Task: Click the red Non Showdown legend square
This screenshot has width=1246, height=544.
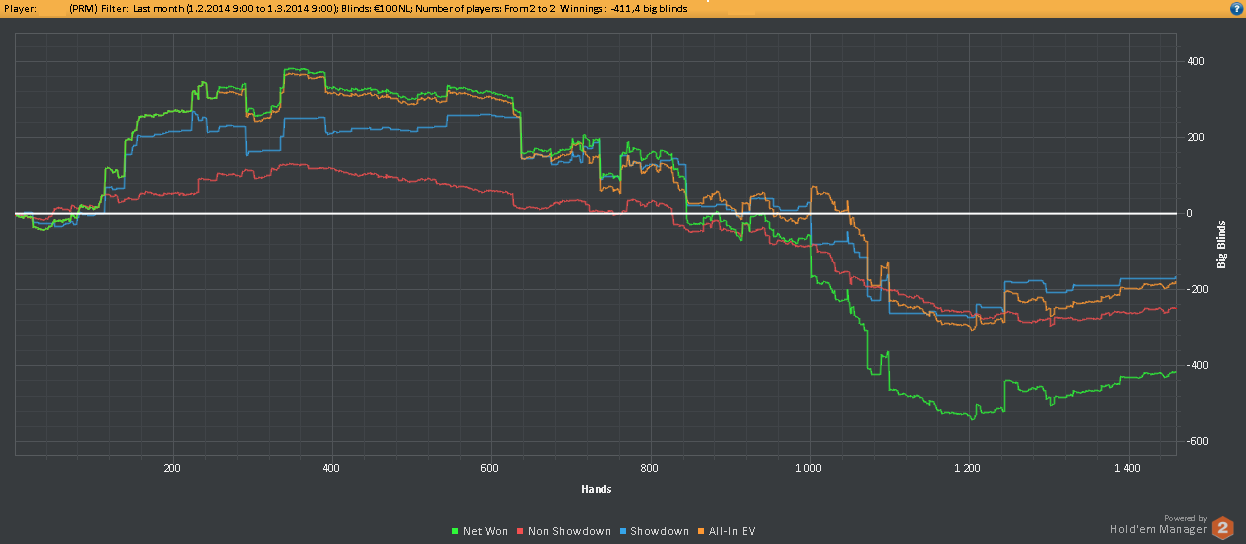Action: click(x=520, y=531)
